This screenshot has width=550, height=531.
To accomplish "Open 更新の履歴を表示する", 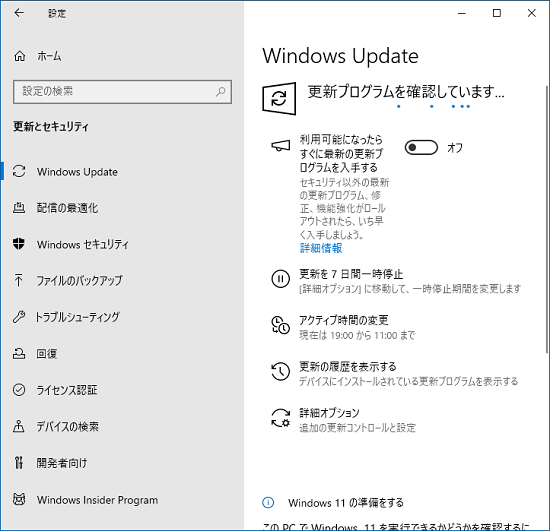I will pyautogui.click(x=348, y=367).
